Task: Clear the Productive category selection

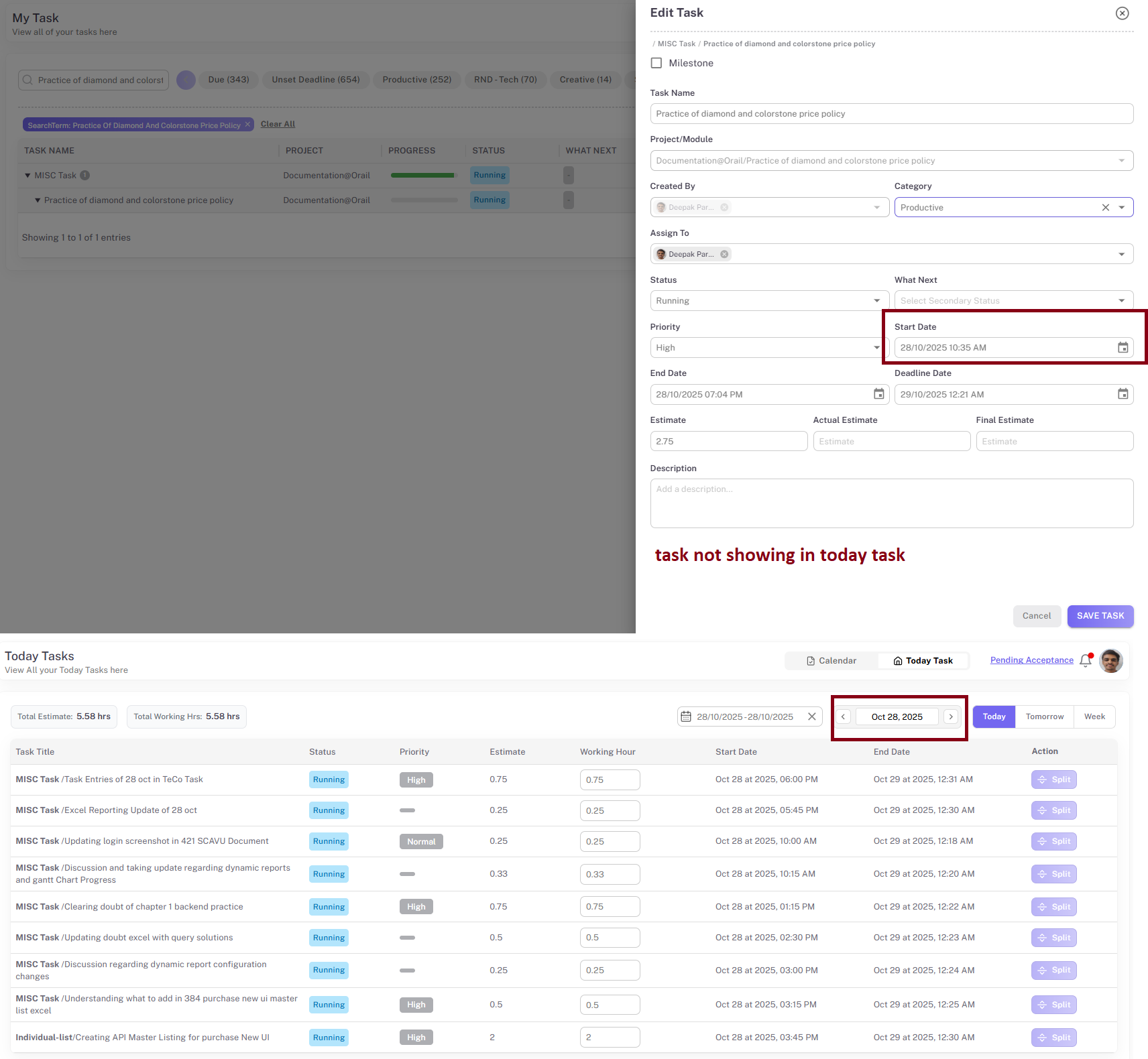Action: pyautogui.click(x=1105, y=208)
